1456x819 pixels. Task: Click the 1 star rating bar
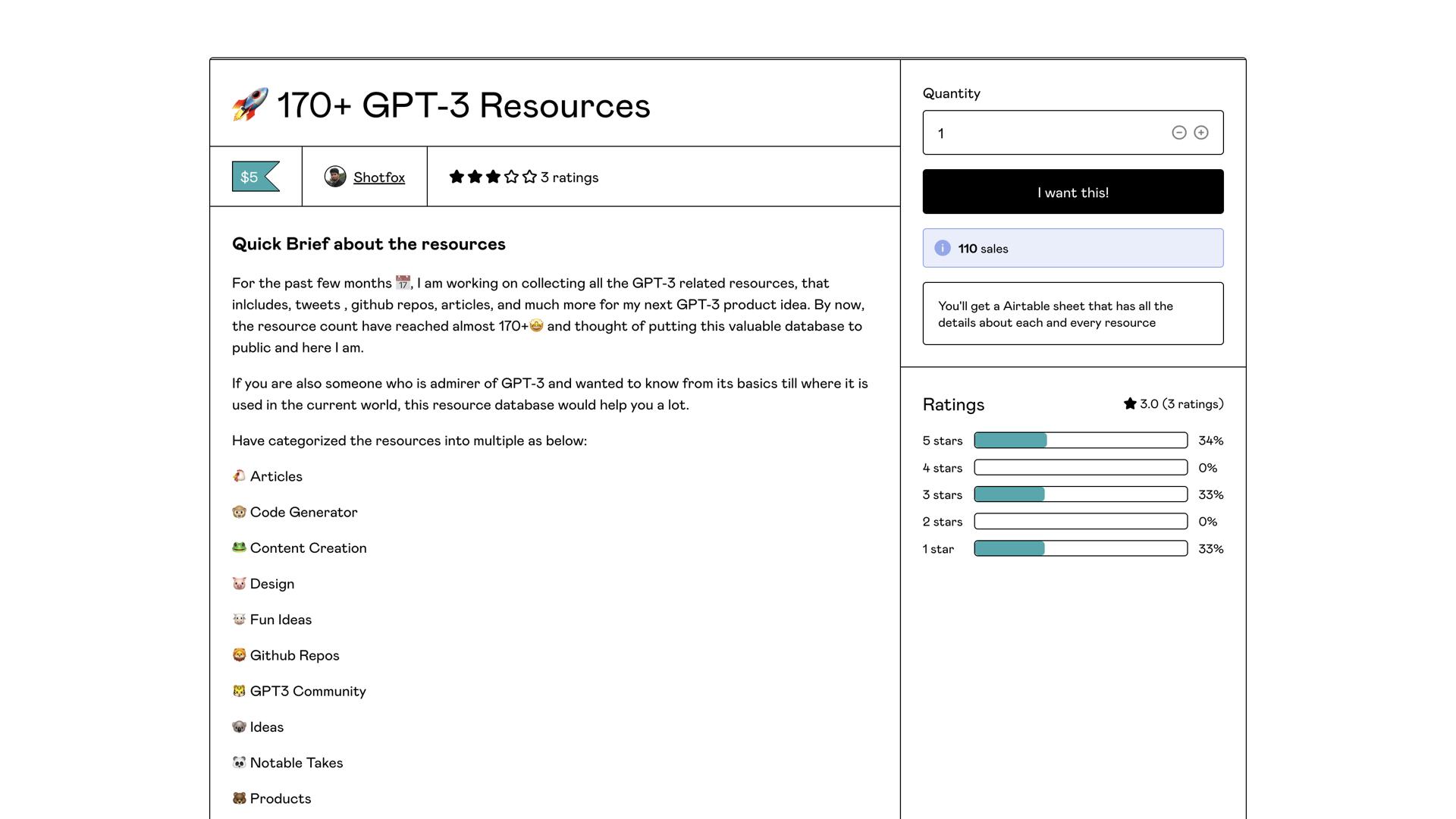(1080, 548)
